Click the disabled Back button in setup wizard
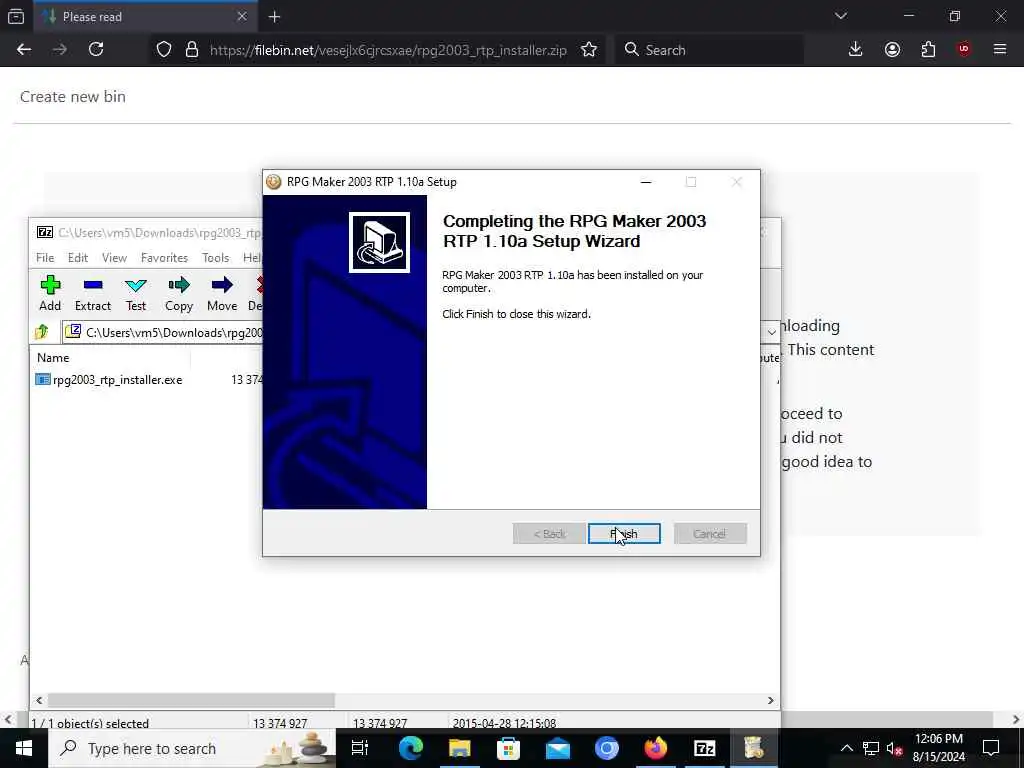The height and width of the screenshot is (768, 1024). point(549,534)
